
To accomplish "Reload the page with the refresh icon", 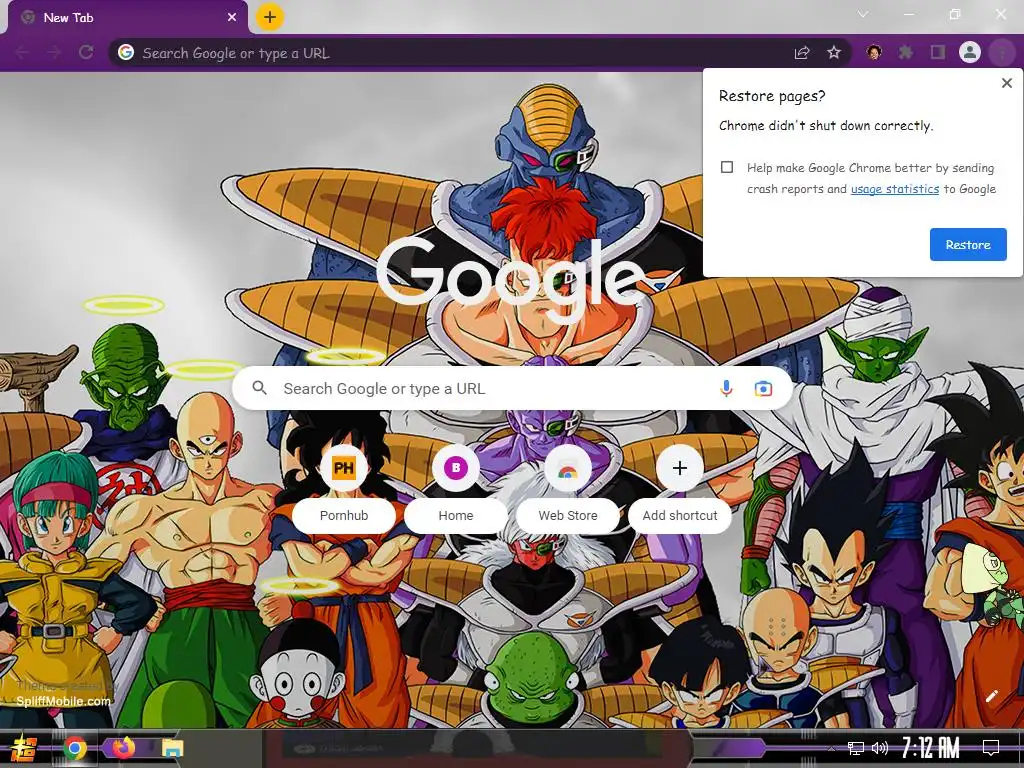I will (x=86, y=53).
